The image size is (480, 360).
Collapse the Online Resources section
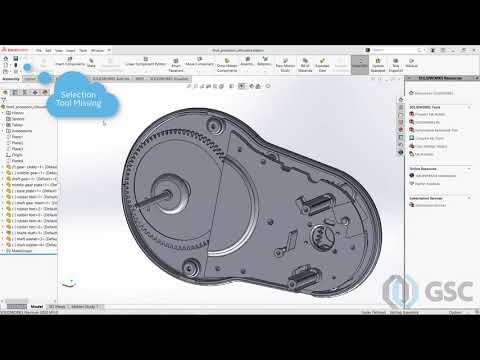(469, 169)
